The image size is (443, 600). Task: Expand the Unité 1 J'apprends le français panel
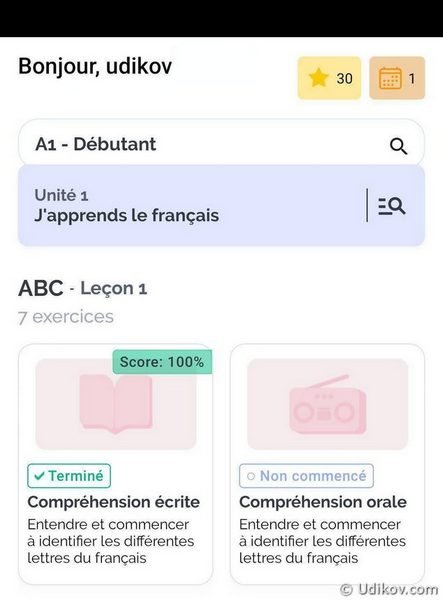click(221, 205)
